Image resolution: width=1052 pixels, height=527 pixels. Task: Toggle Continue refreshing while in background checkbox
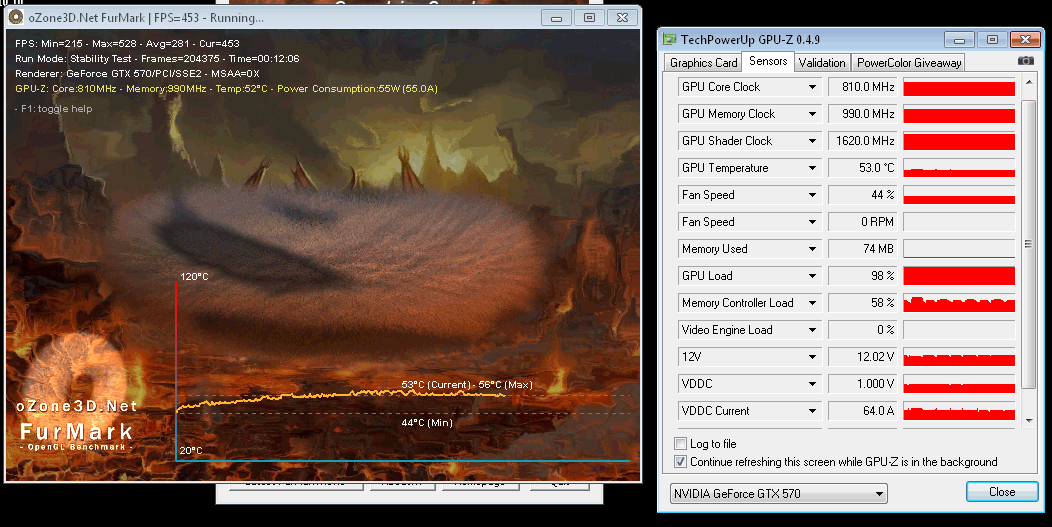point(680,462)
